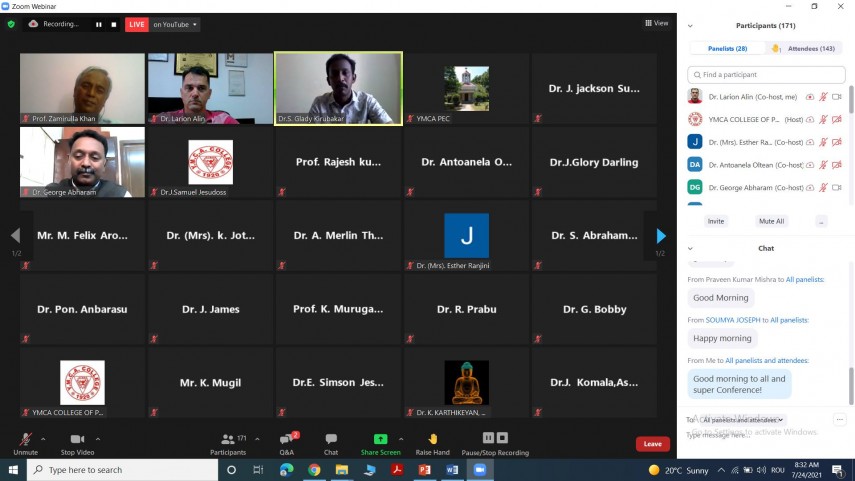This screenshot has height=481, width=855.
Task: Toggle camera for Dr. George Abharam row
Action: click(837, 188)
